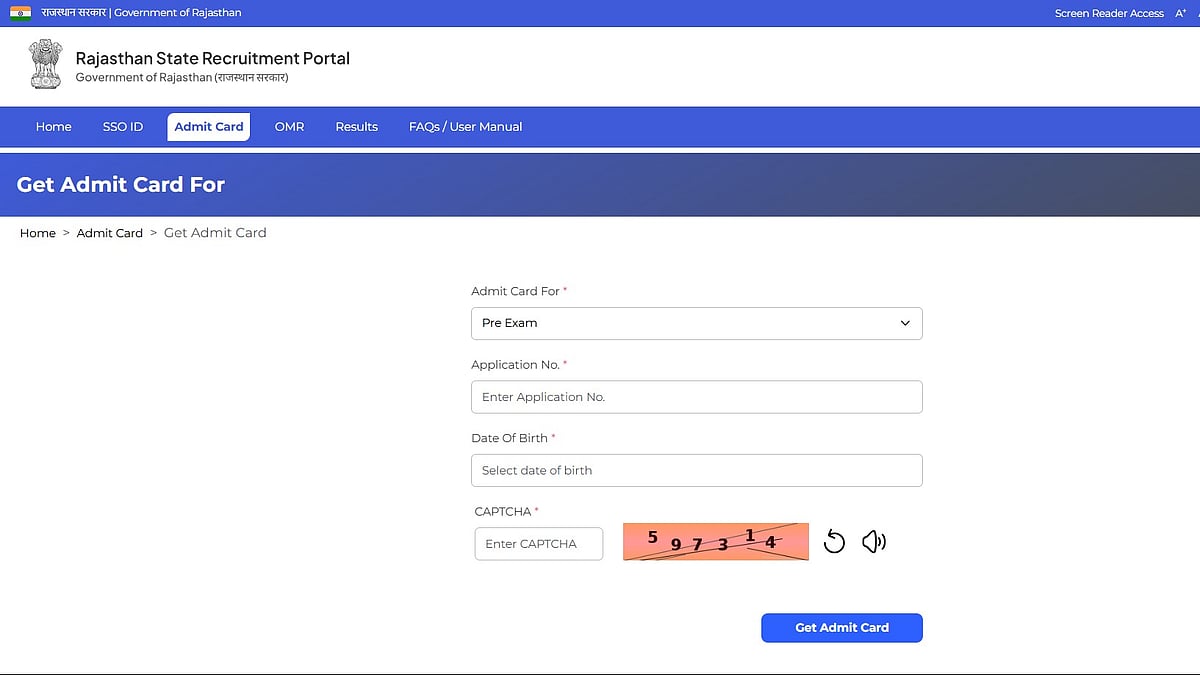This screenshot has height=675, width=1200.
Task: Click the Indian flag icon
Action: tap(21, 13)
